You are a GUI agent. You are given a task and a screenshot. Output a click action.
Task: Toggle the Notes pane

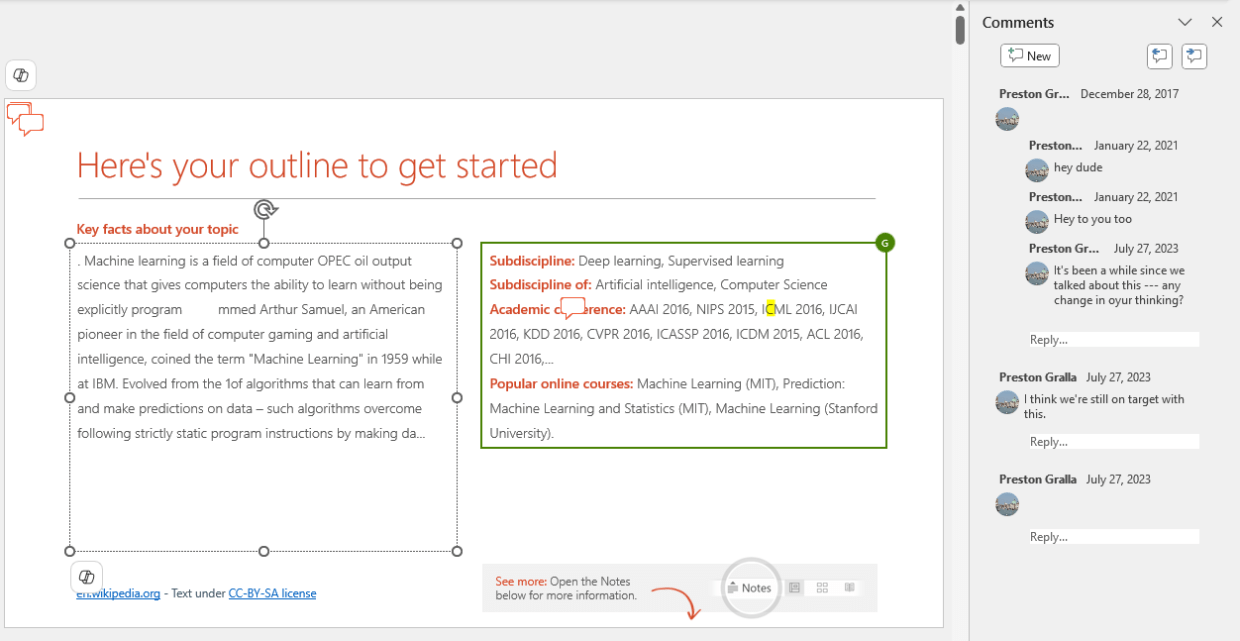(748, 587)
